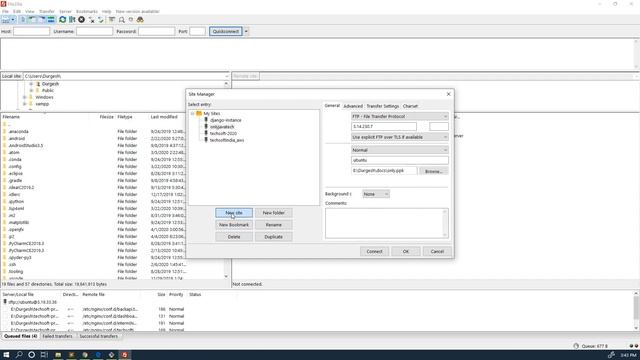Open the Edit menu

coord(17,11)
